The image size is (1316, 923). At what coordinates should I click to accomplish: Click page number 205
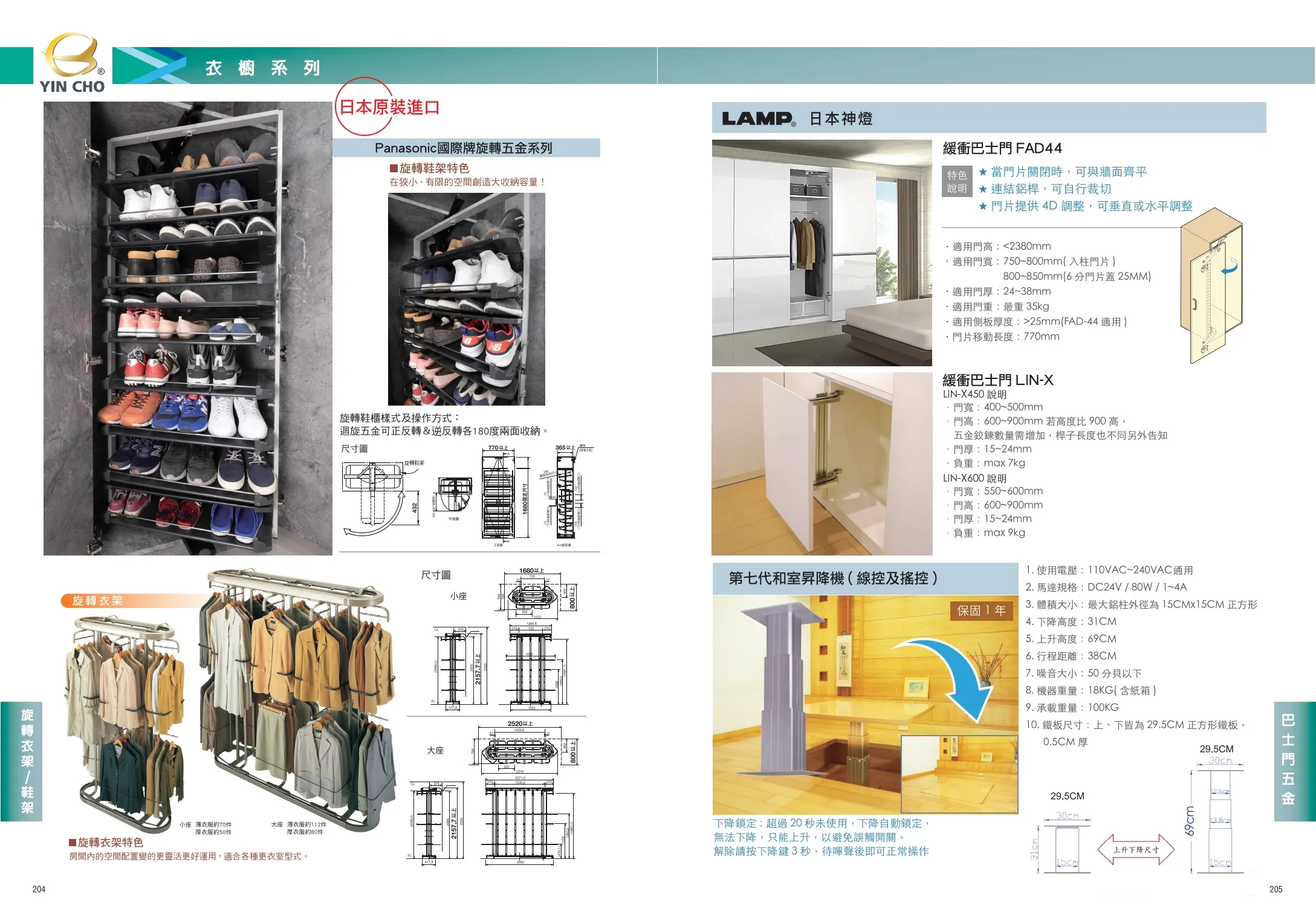[1275, 889]
